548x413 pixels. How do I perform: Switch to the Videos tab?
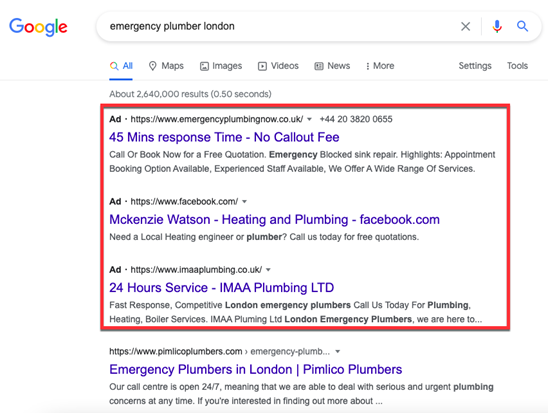tap(278, 66)
